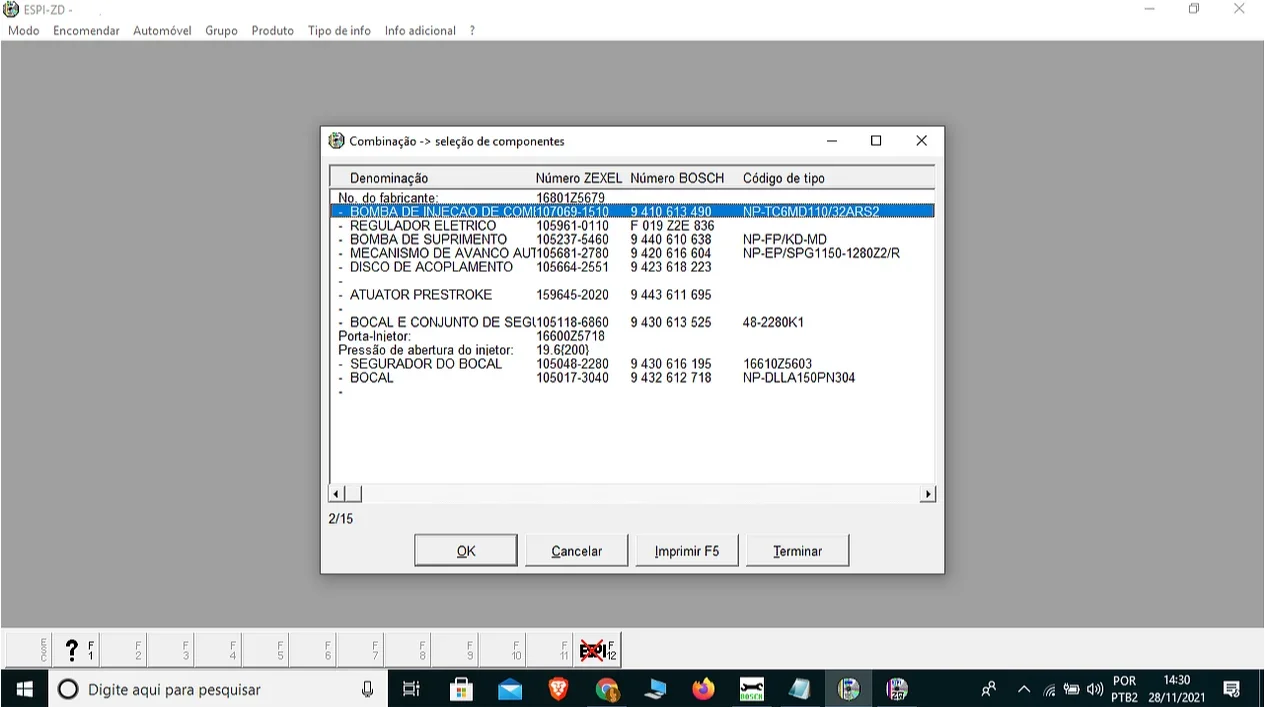Click the F2 function key button
This screenshot has width=1265, height=707.
pyautogui.click(x=126, y=650)
